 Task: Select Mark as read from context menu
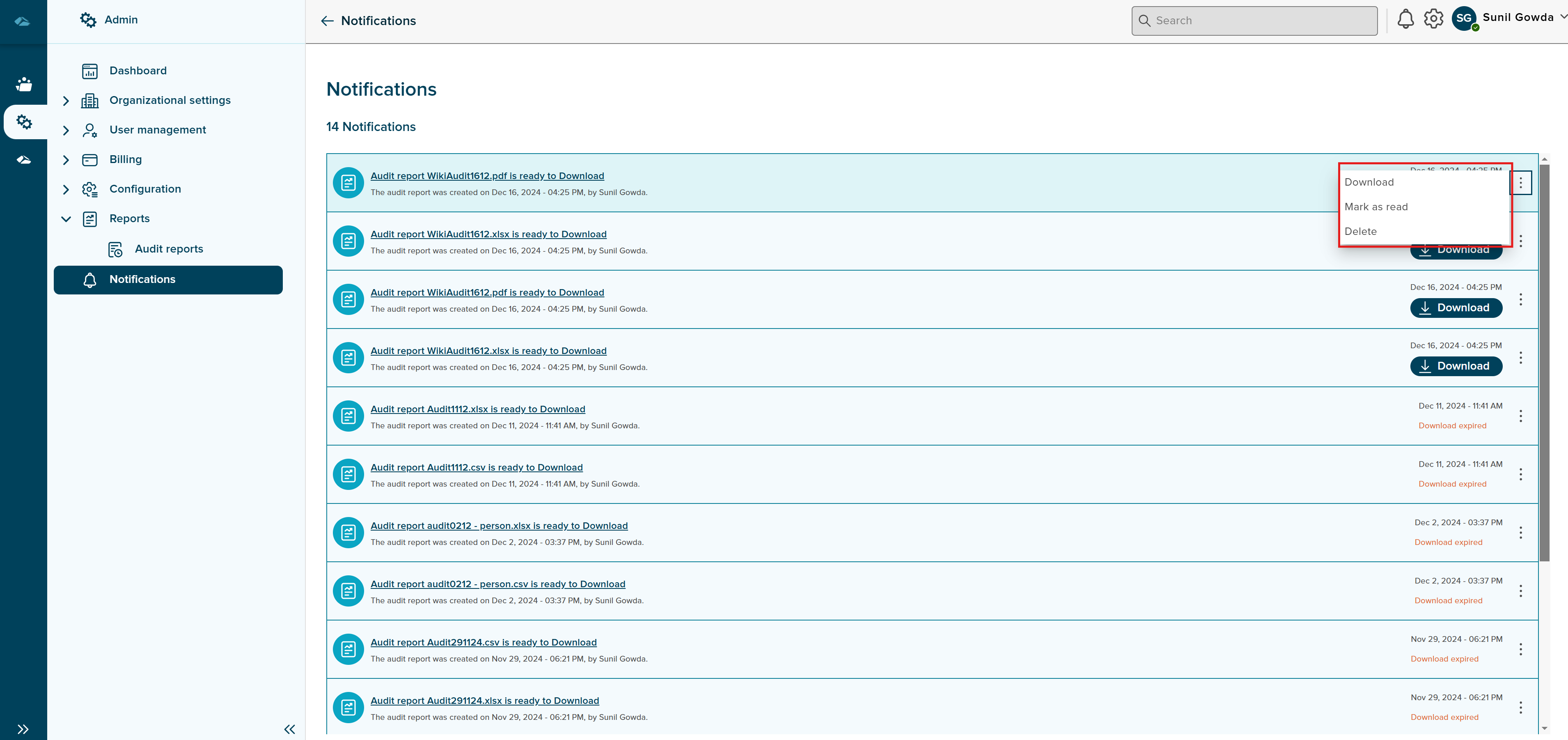1375,207
